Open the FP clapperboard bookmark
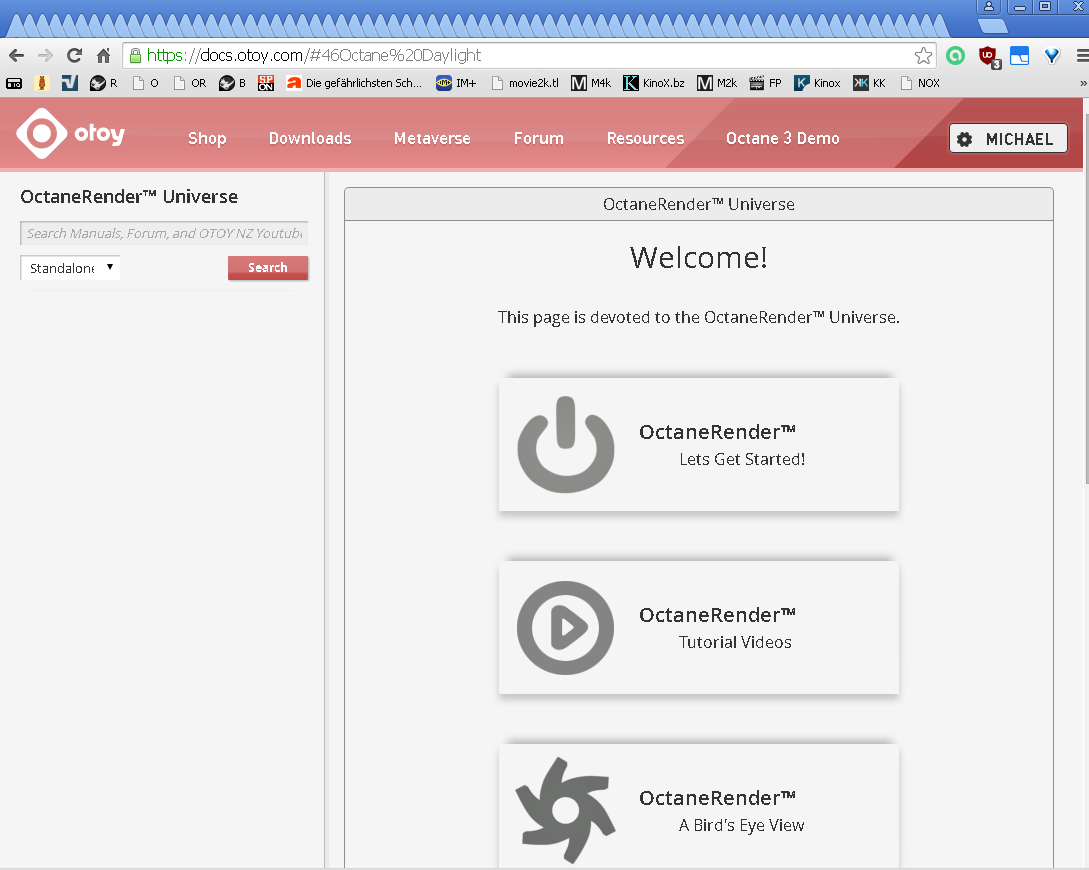The height and width of the screenshot is (870, 1089). pos(765,83)
